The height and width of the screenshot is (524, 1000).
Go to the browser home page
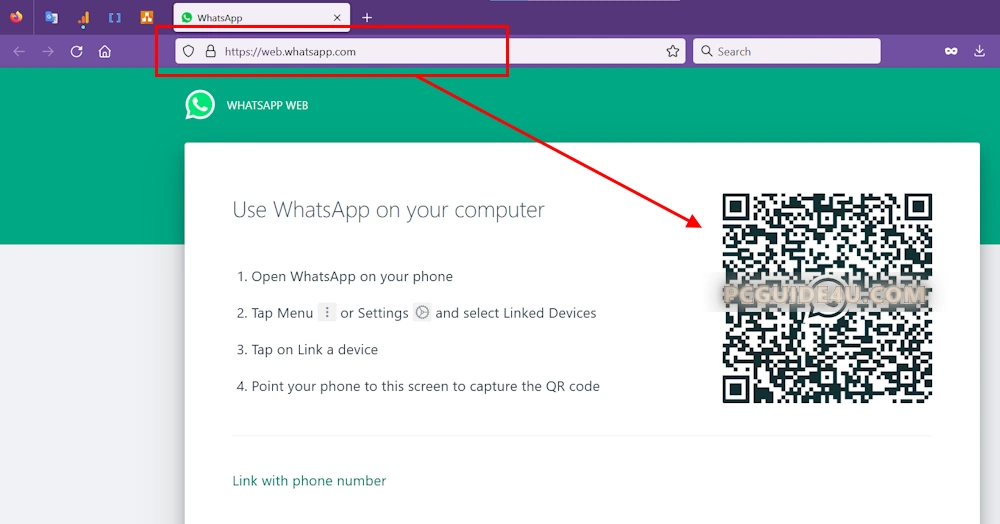(105, 52)
